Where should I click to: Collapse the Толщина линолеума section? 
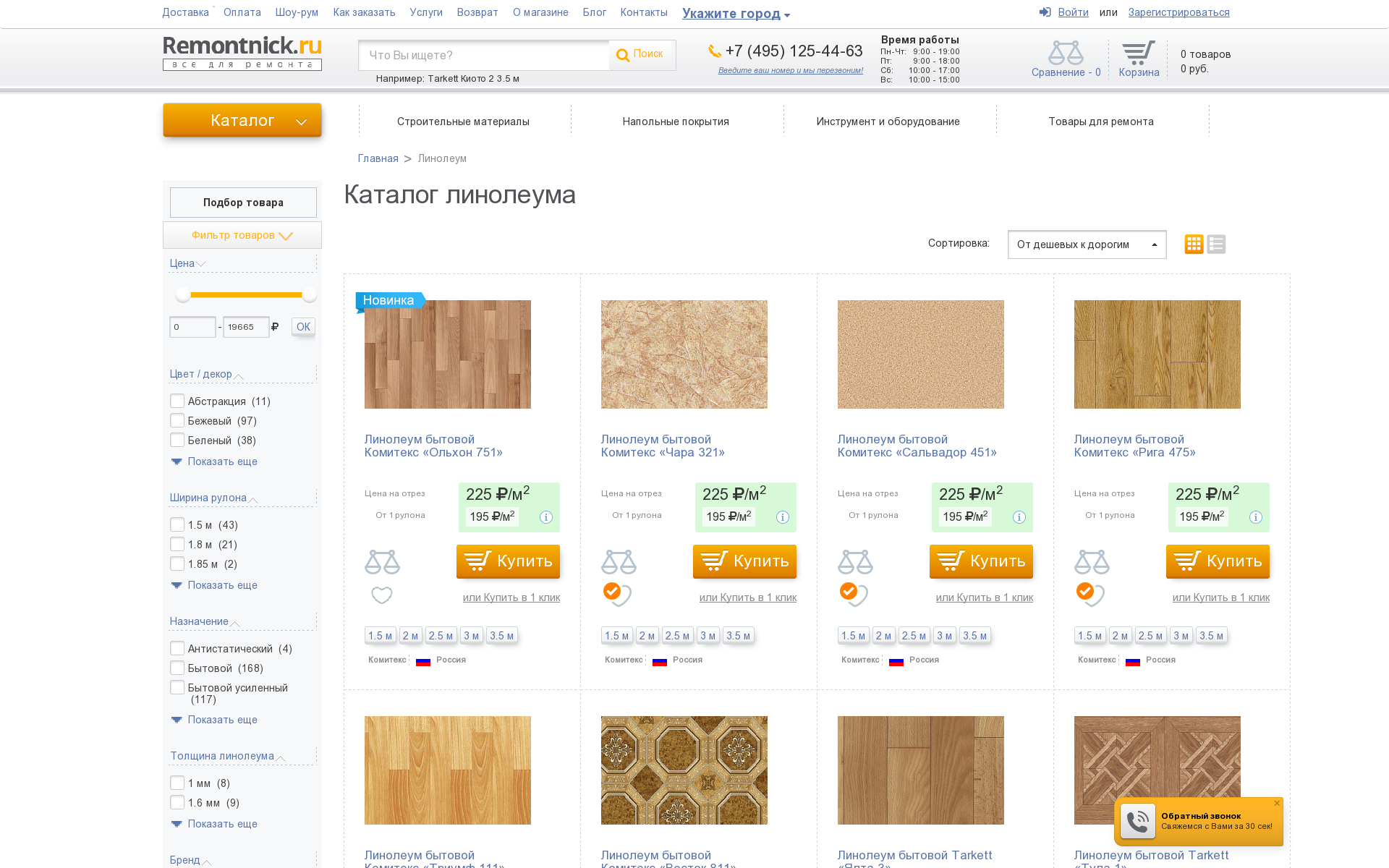pyautogui.click(x=227, y=756)
